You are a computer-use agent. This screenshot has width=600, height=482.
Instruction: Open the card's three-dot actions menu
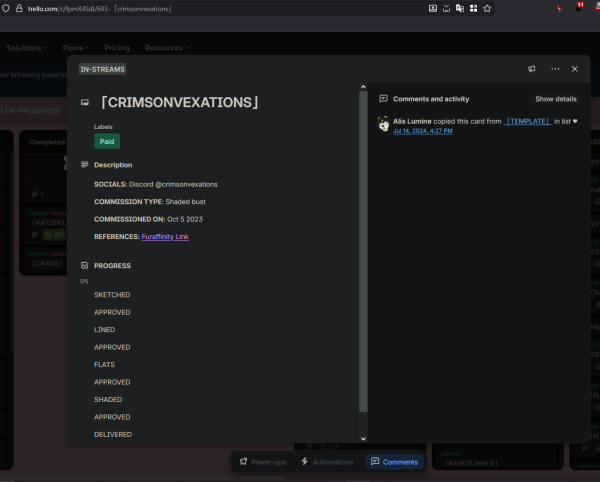pyautogui.click(x=555, y=69)
